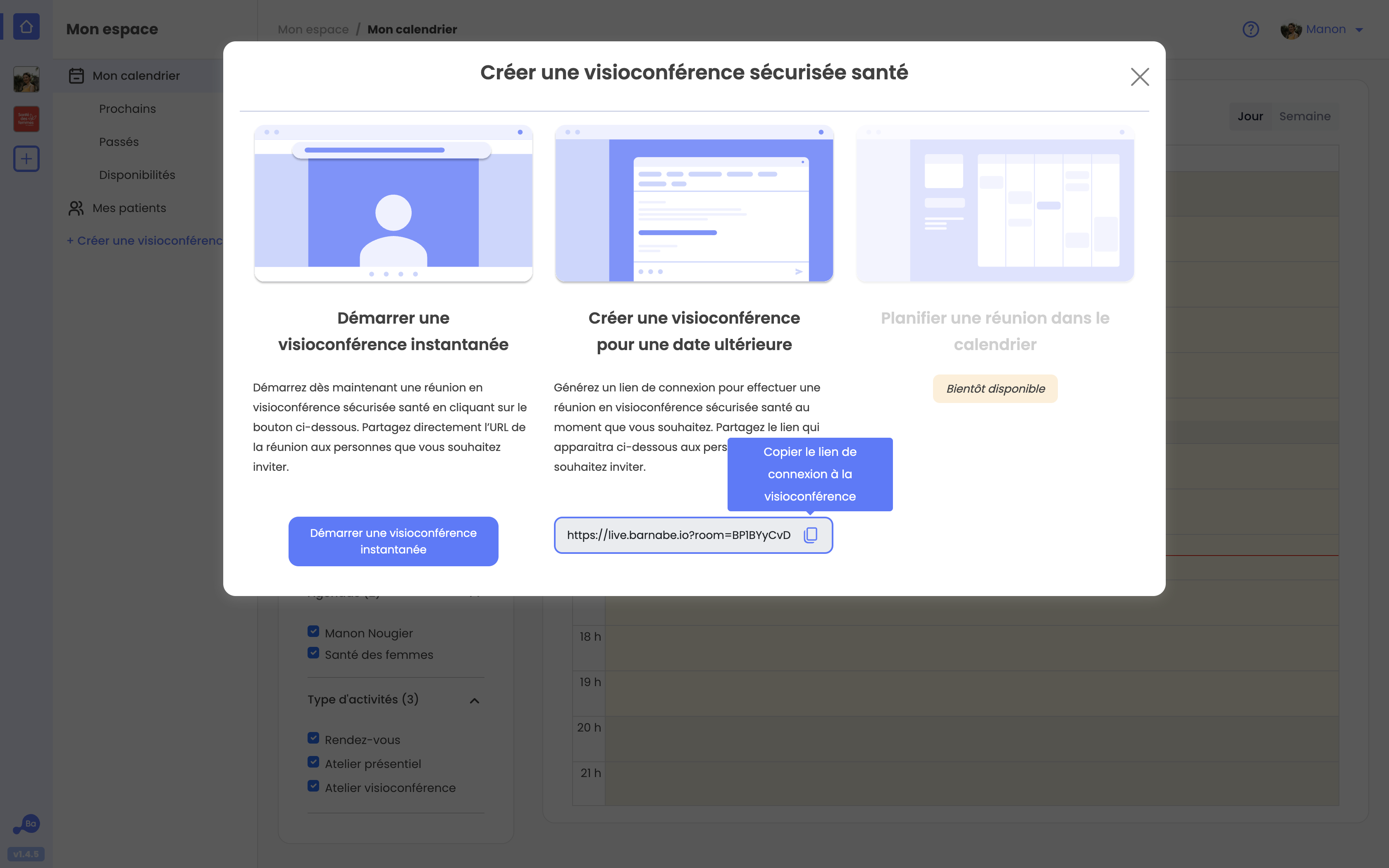Open Manon's profile photo in left rail
1389x868 pixels.
pyautogui.click(x=26, y=79)
